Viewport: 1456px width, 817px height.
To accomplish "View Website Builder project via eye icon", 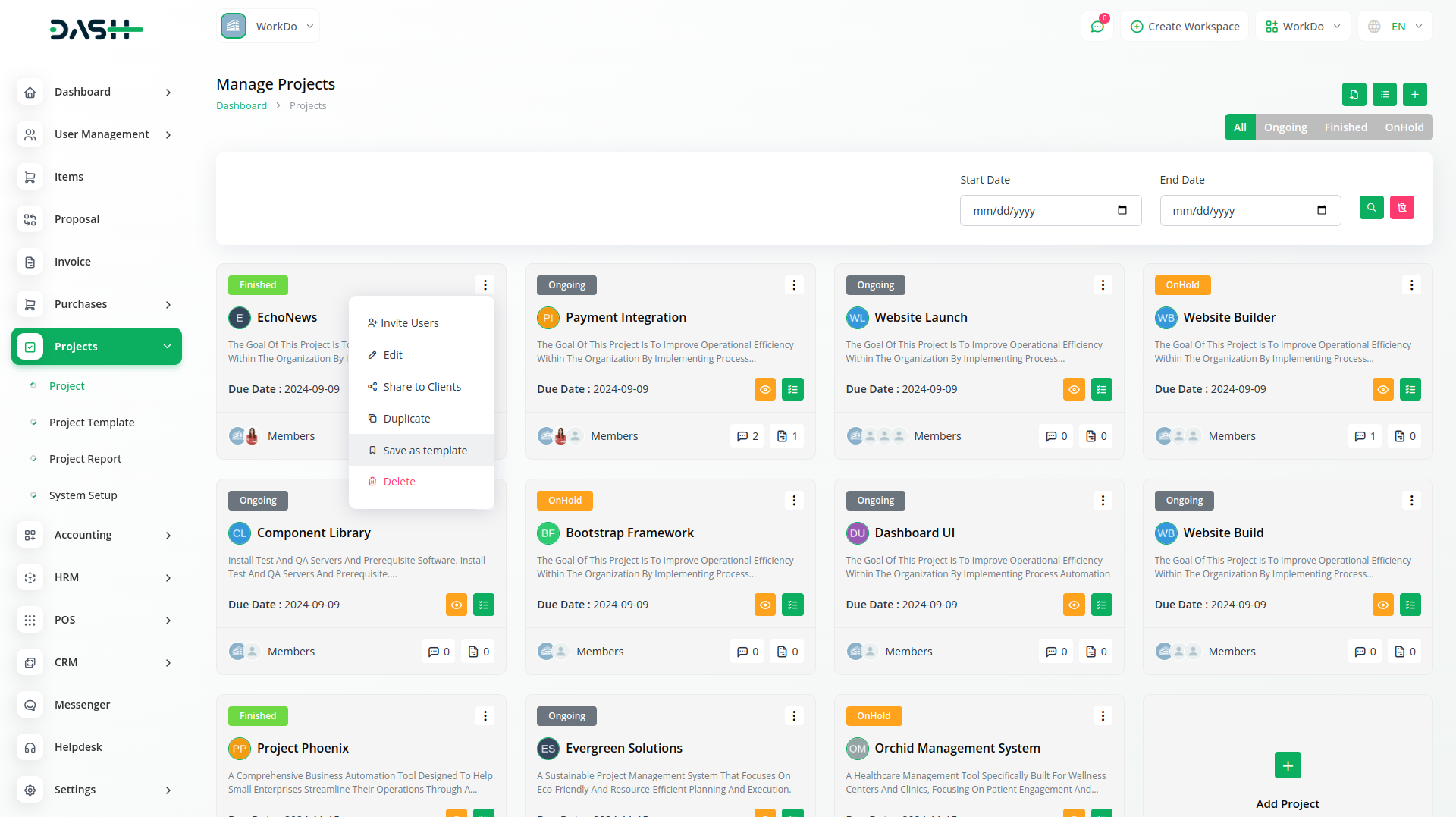I will pyautogui.click(x=1382, y=389).
